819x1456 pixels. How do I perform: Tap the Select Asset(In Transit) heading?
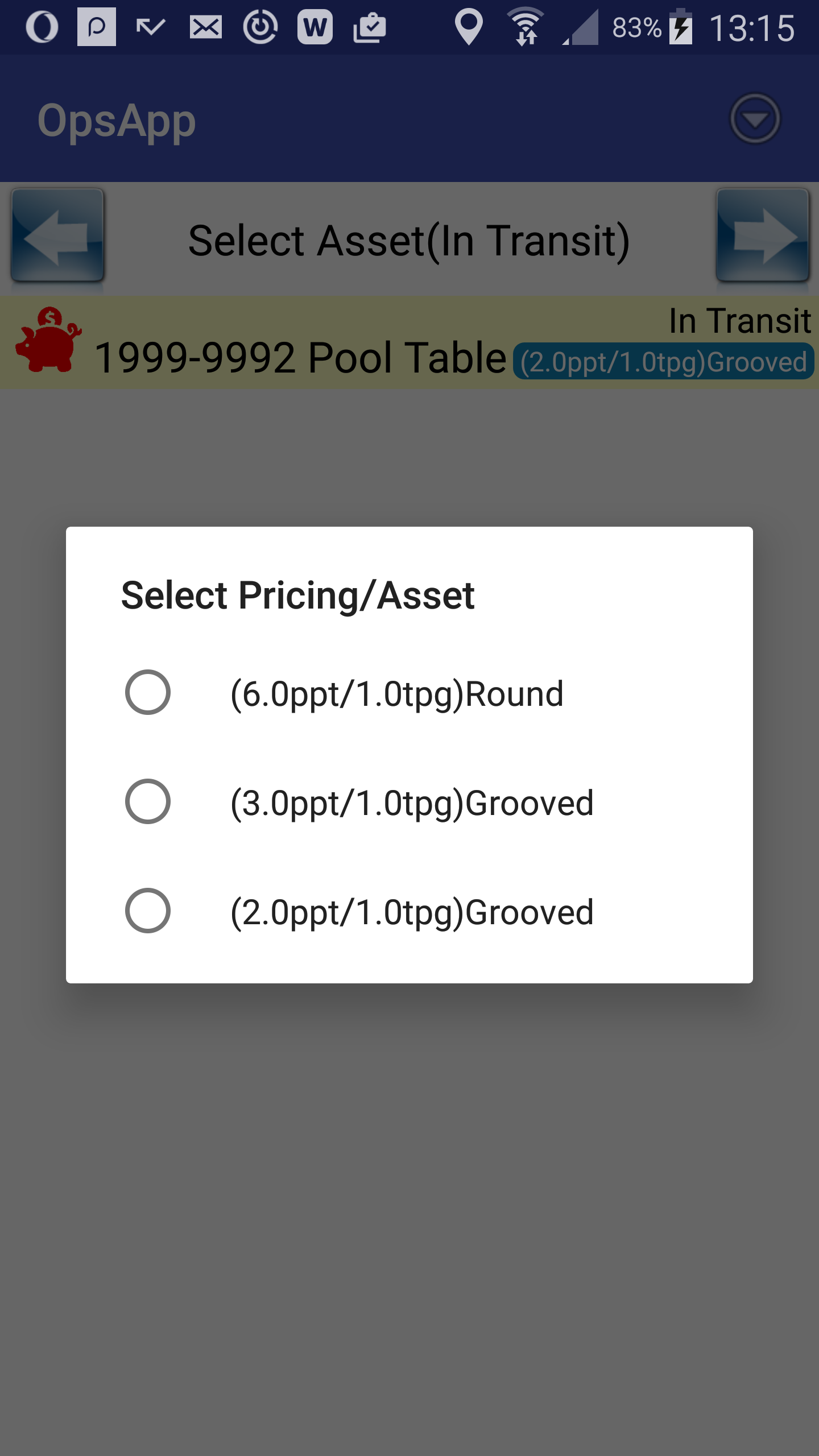coord(409,241)
